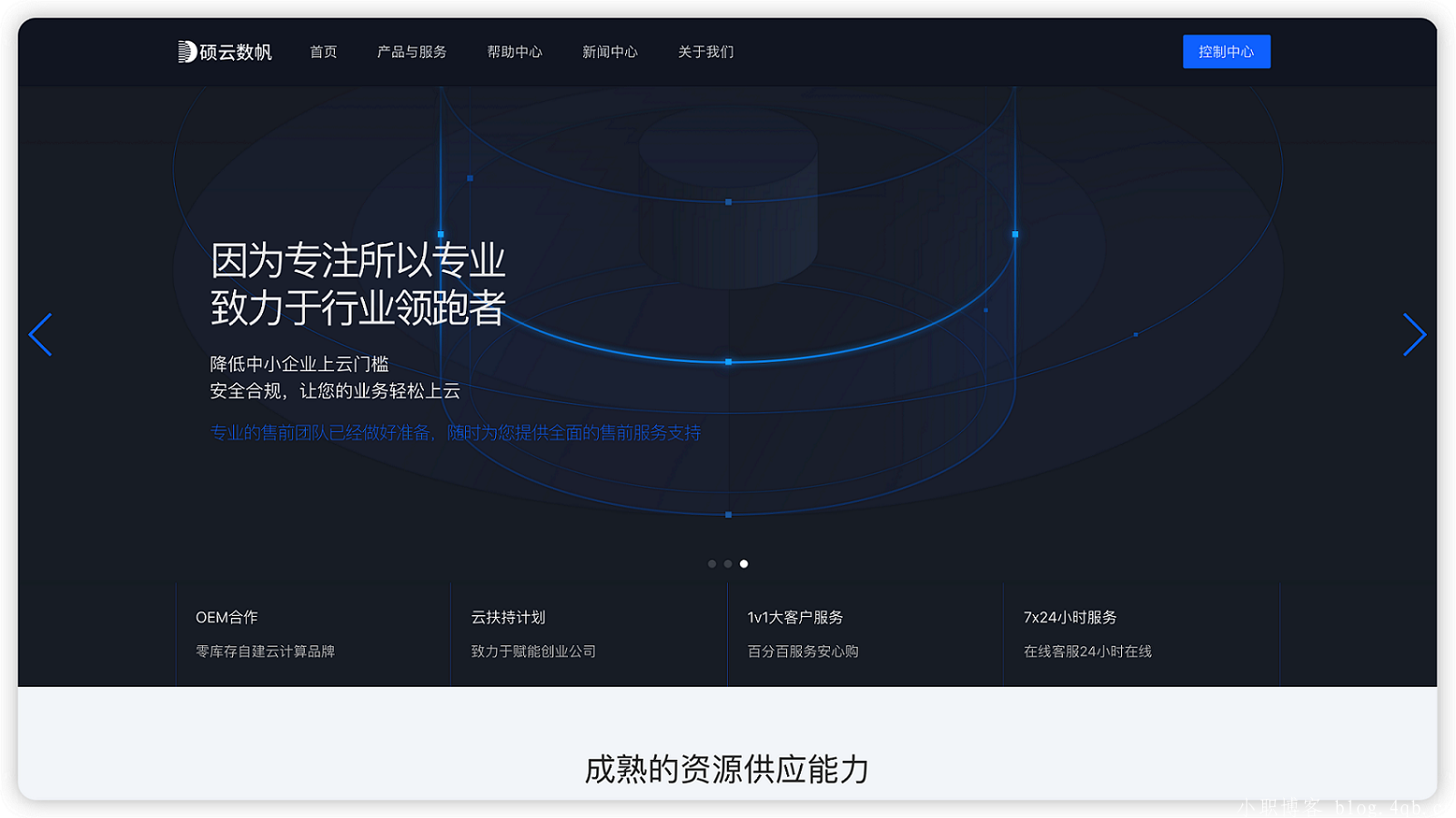Go to previous slide with left arrow
The height and width of the screenshot is (818, 1456).
point(40,335)
